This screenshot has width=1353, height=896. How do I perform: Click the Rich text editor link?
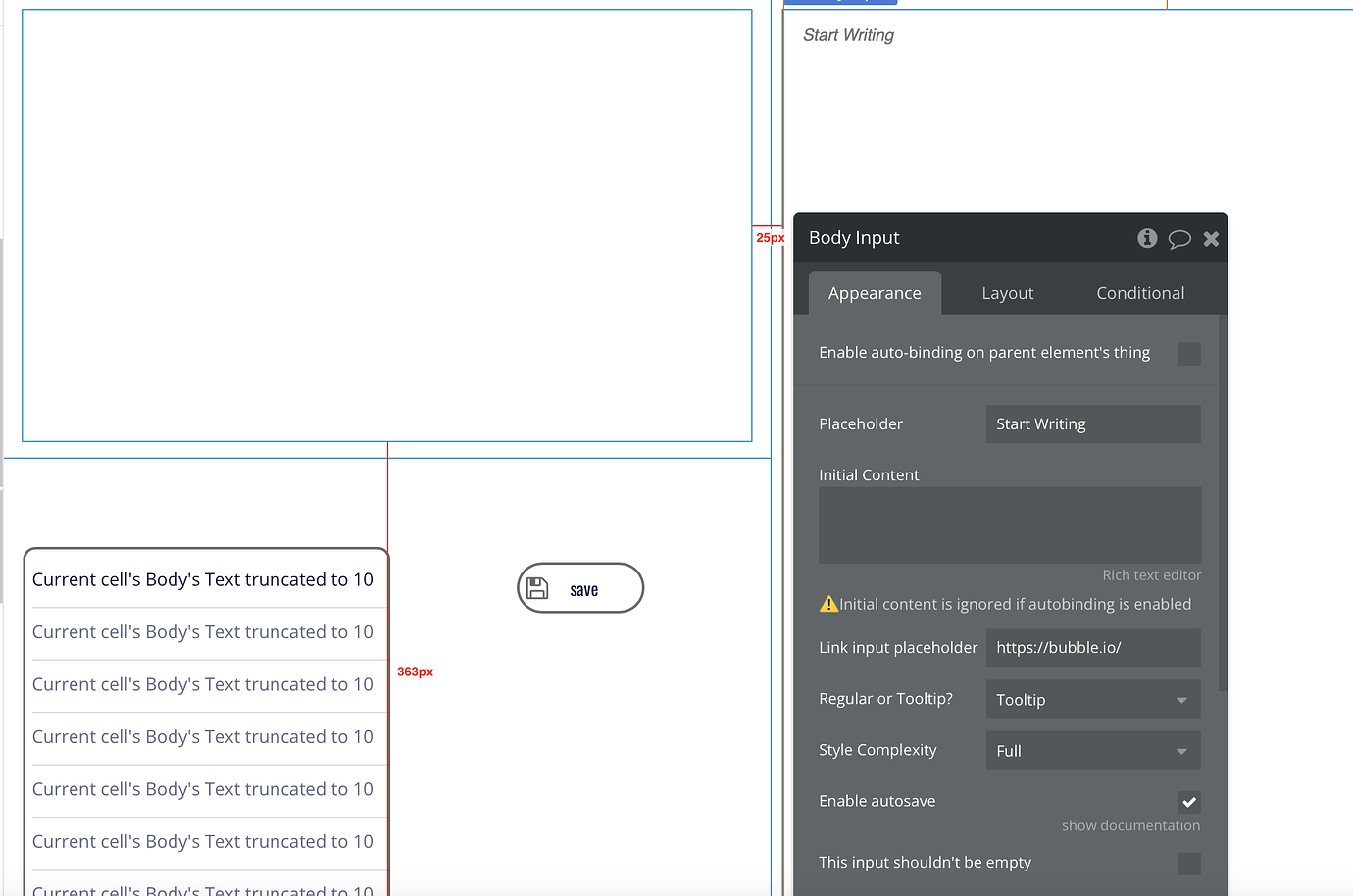(x=1151, y=575)
